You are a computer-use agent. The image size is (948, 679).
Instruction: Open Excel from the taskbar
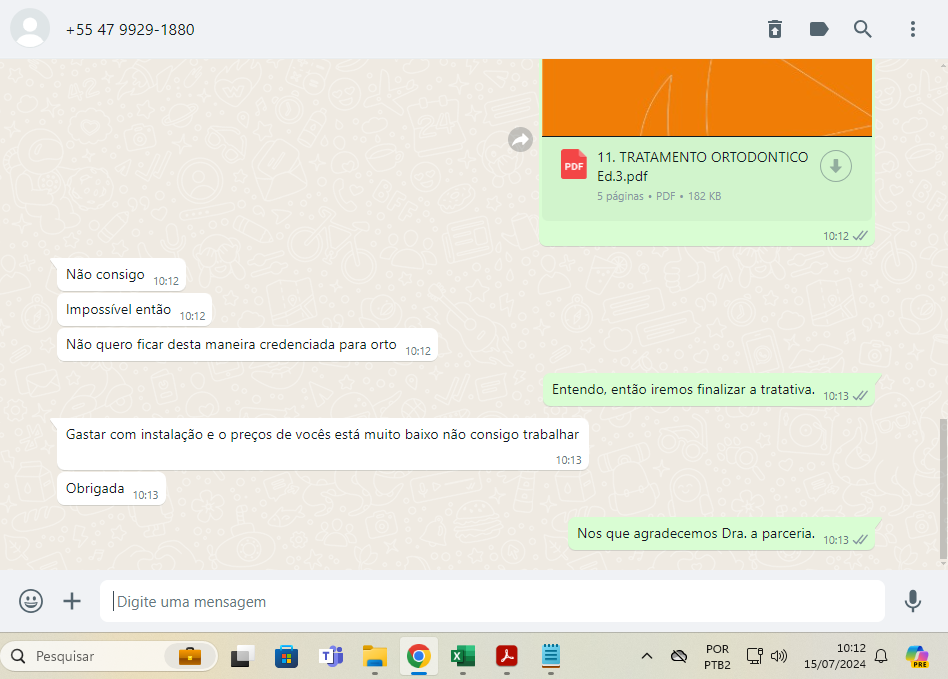click(x=462, y=656)
